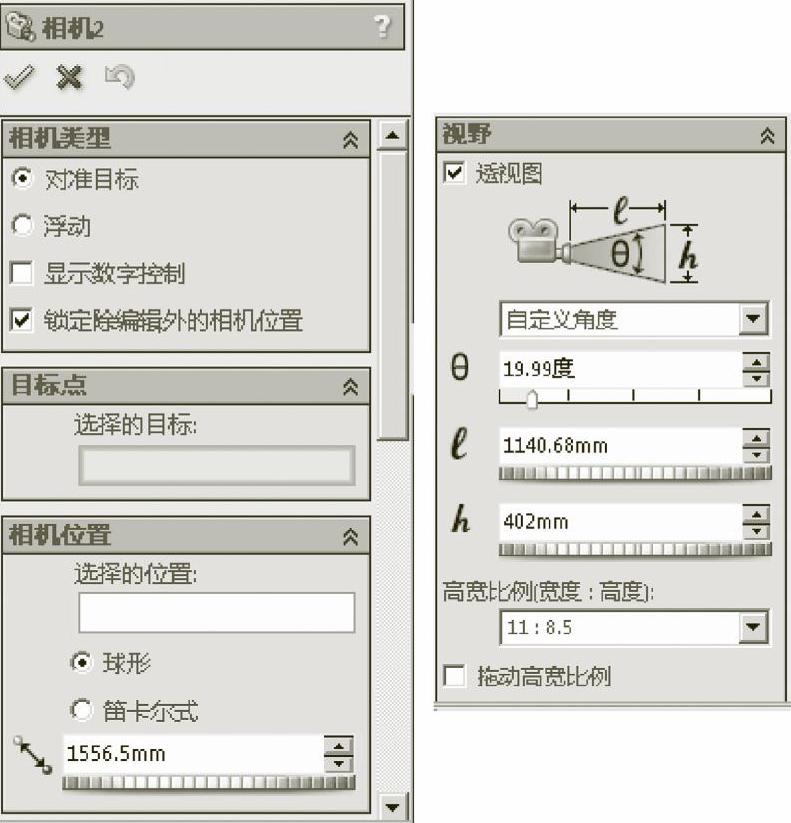Click the θ angle slider thumb
Viewport: 791px width, 823px height.
coord(532,399)
